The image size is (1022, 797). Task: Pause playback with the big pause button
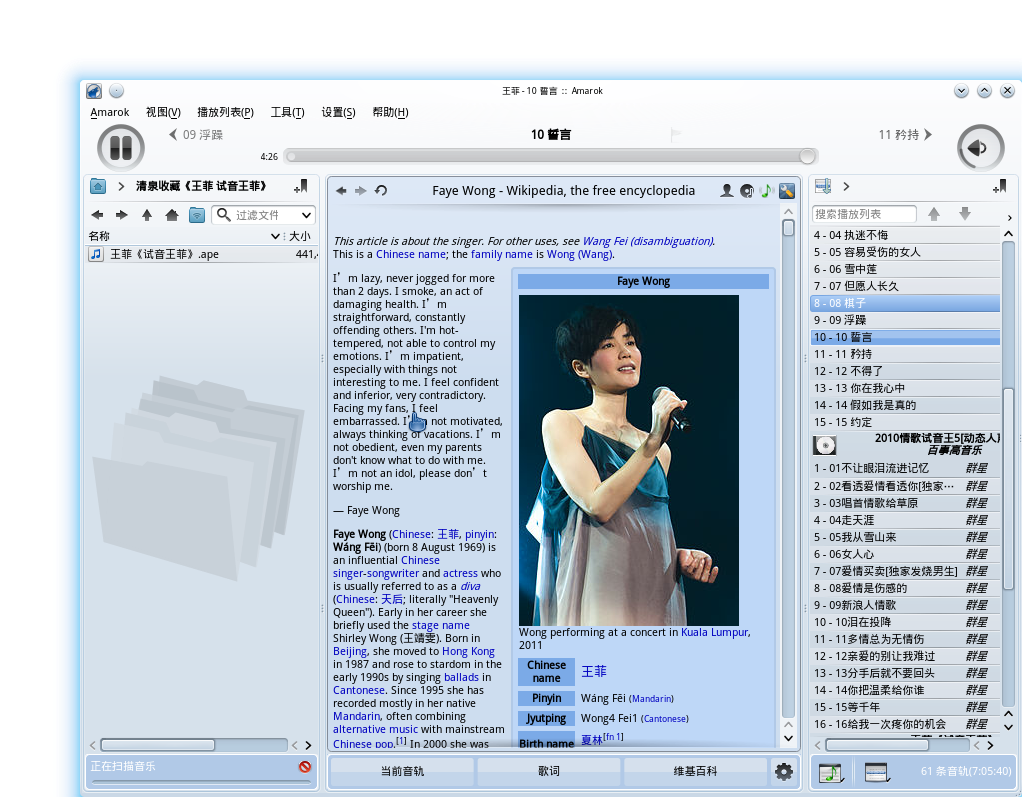point(121,147)
